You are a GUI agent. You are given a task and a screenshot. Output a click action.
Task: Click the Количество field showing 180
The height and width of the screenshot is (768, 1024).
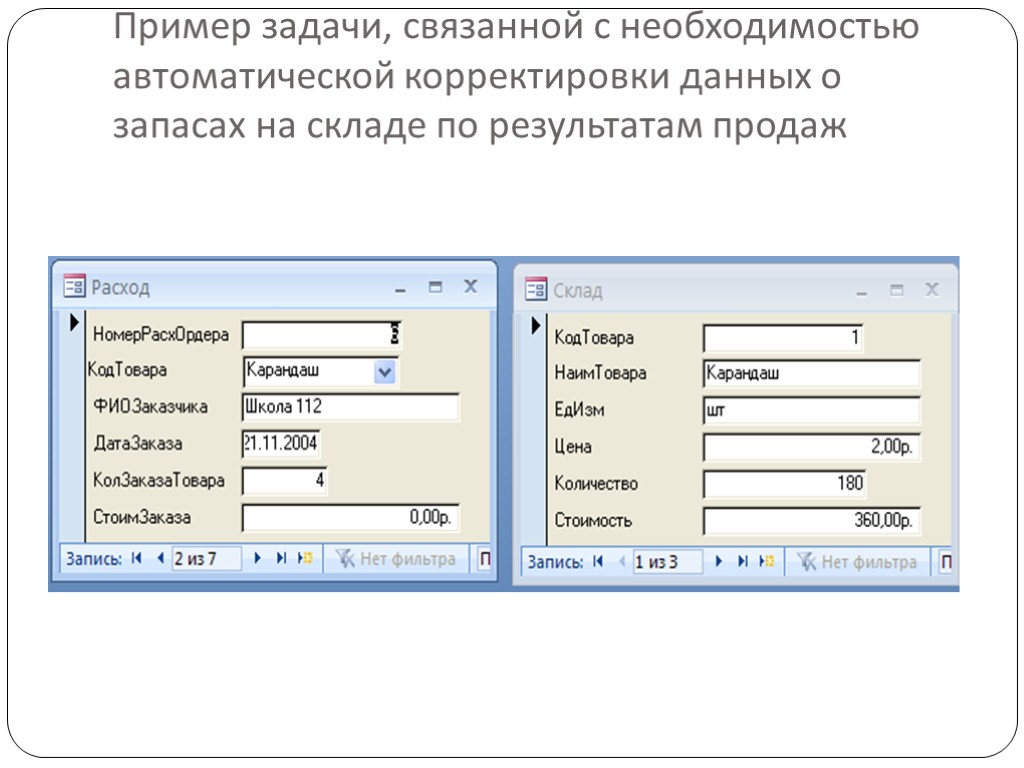pyautogui.click(x=784, y=484)
